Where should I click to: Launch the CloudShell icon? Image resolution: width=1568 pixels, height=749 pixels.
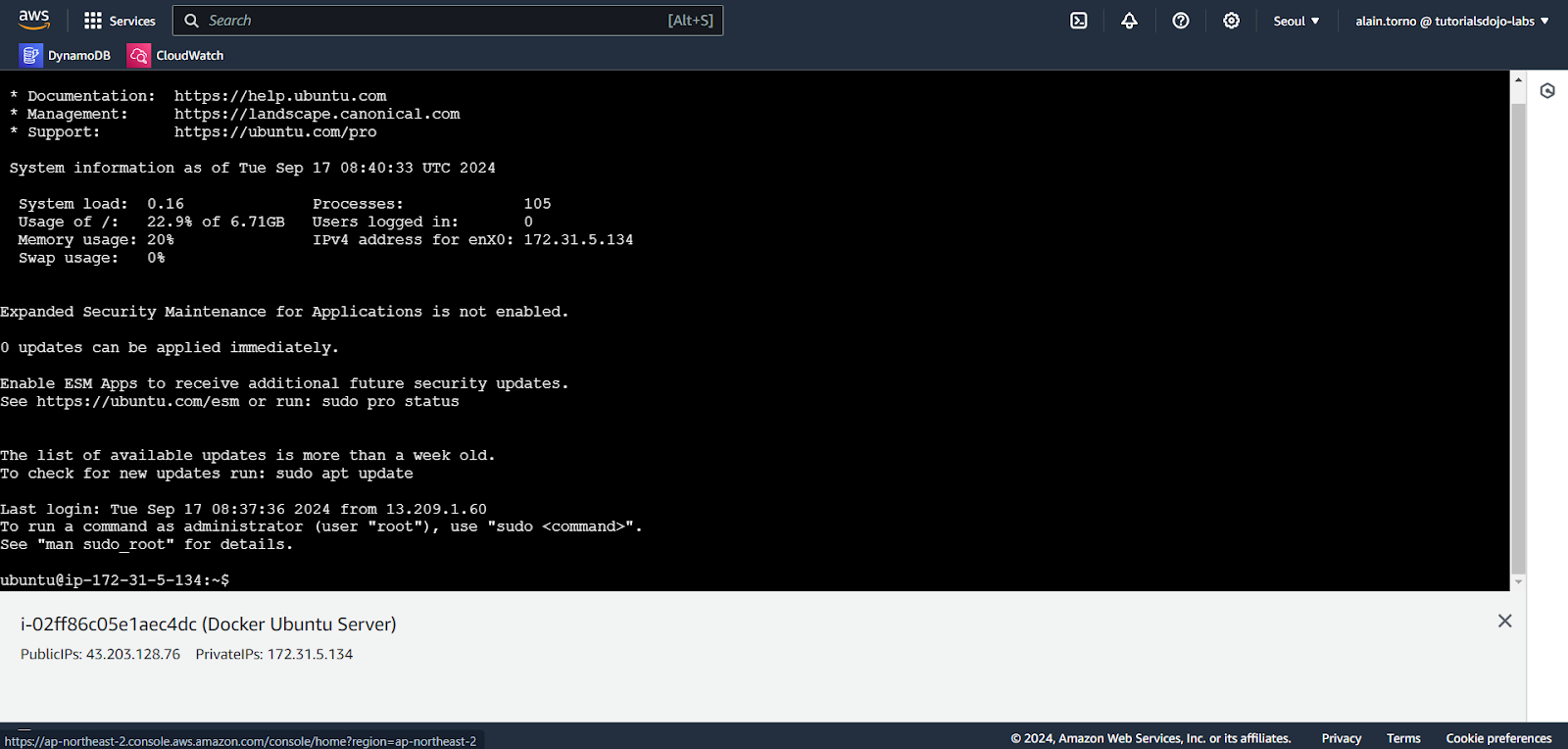(1079, 21)
